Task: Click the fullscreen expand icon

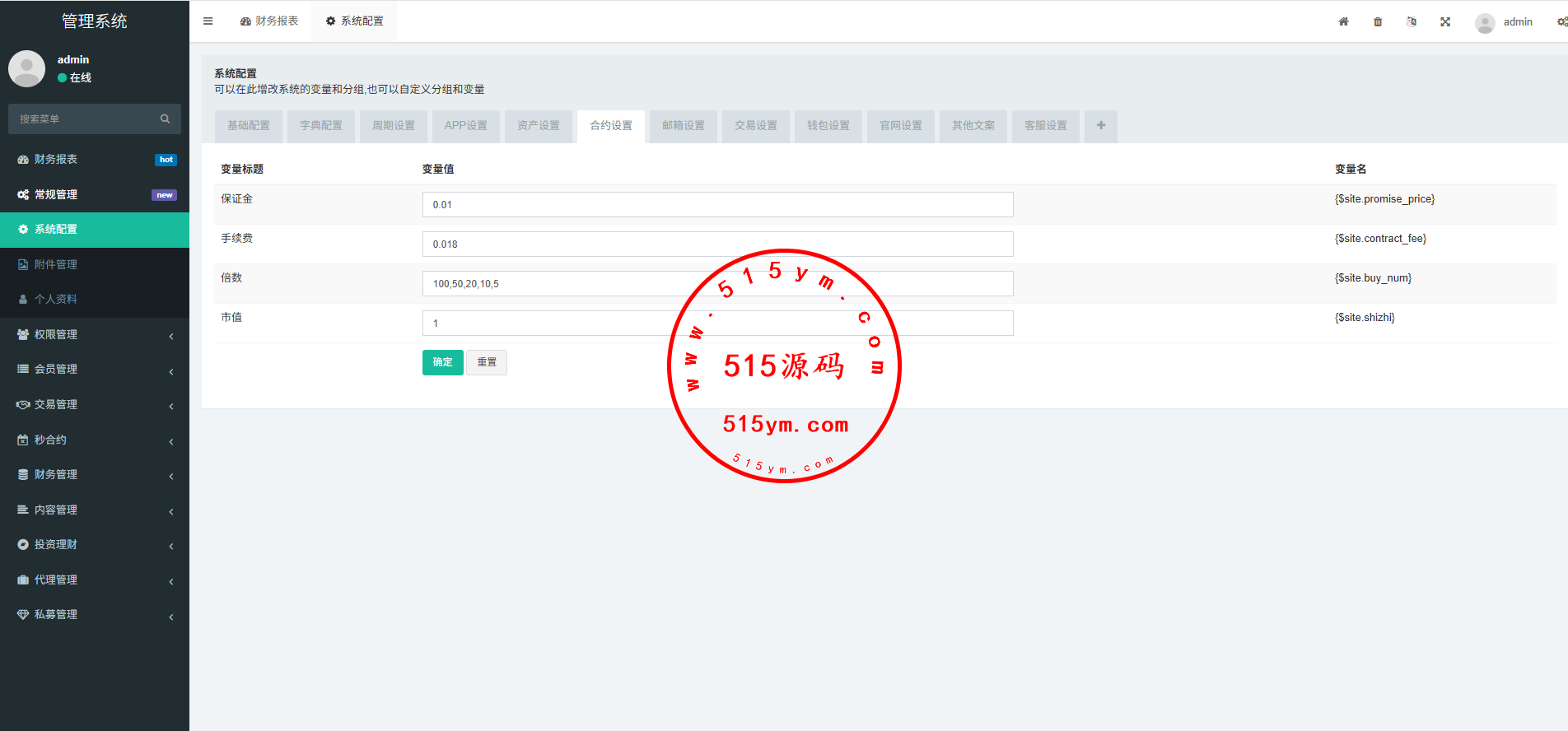Action: point(1445,22)
